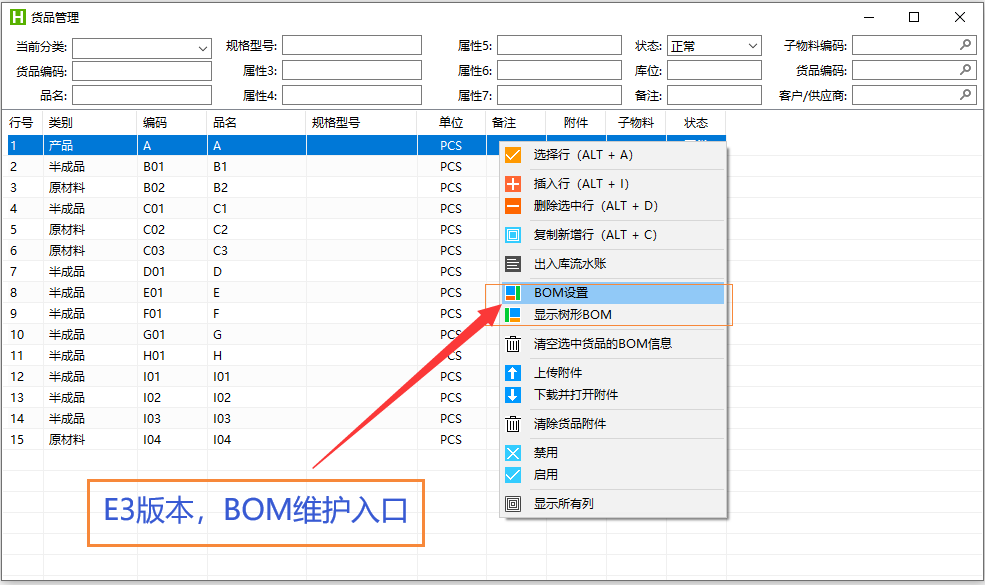Click the plus icon for 插入行
This screenshot has height=585, width=985.
(513, 183)
